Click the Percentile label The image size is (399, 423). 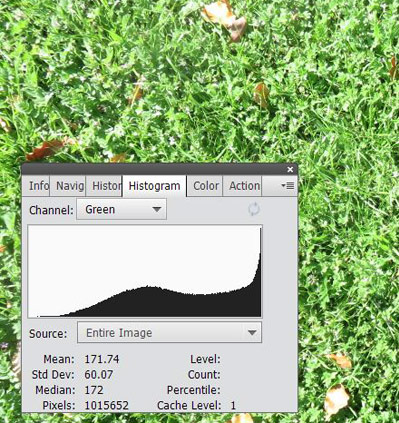point(194,390)
